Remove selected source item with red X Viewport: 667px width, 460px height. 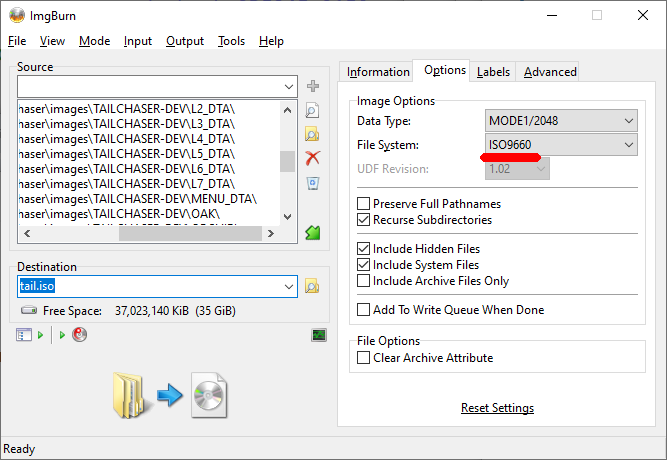[x=312, y=158]
